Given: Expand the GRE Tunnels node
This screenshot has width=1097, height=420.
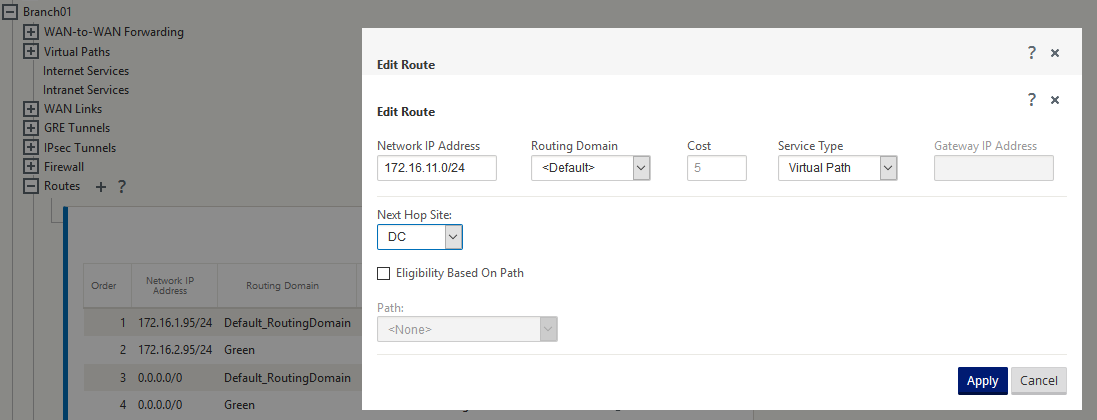Looking at the screenshot, I should [31, 128].
